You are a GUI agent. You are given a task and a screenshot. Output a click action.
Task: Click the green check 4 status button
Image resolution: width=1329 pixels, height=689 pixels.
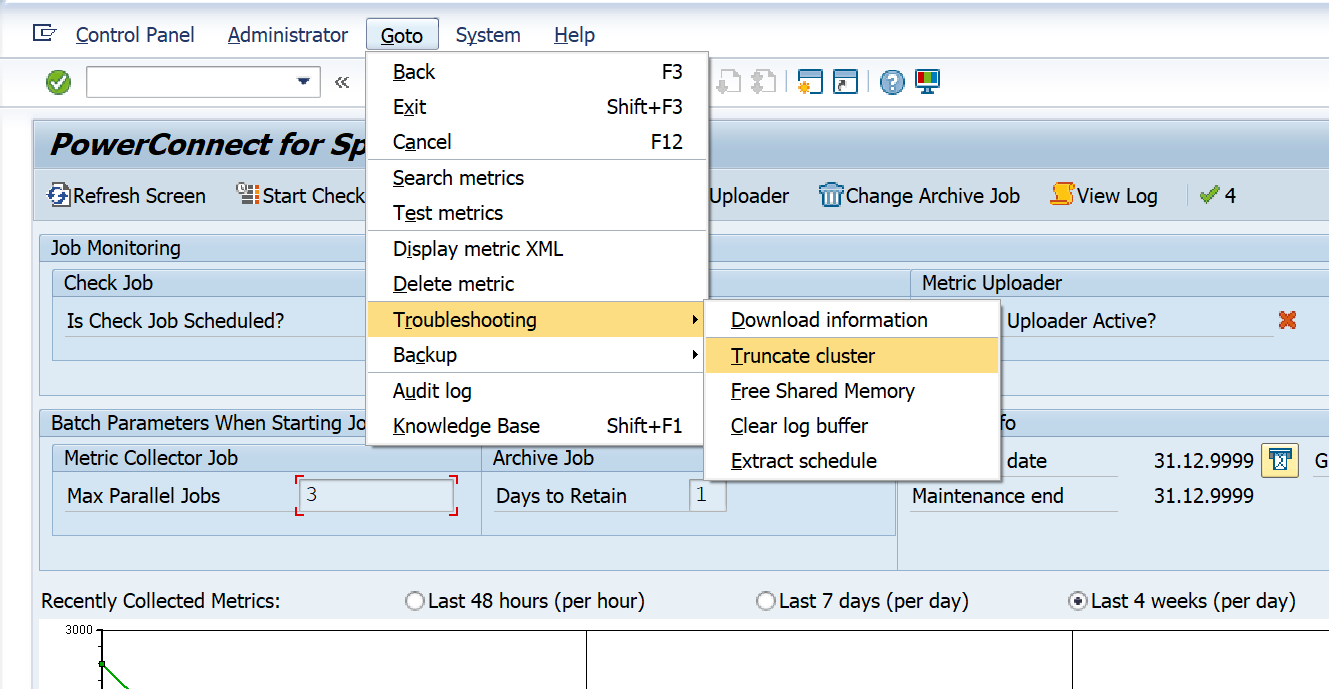1218,195
